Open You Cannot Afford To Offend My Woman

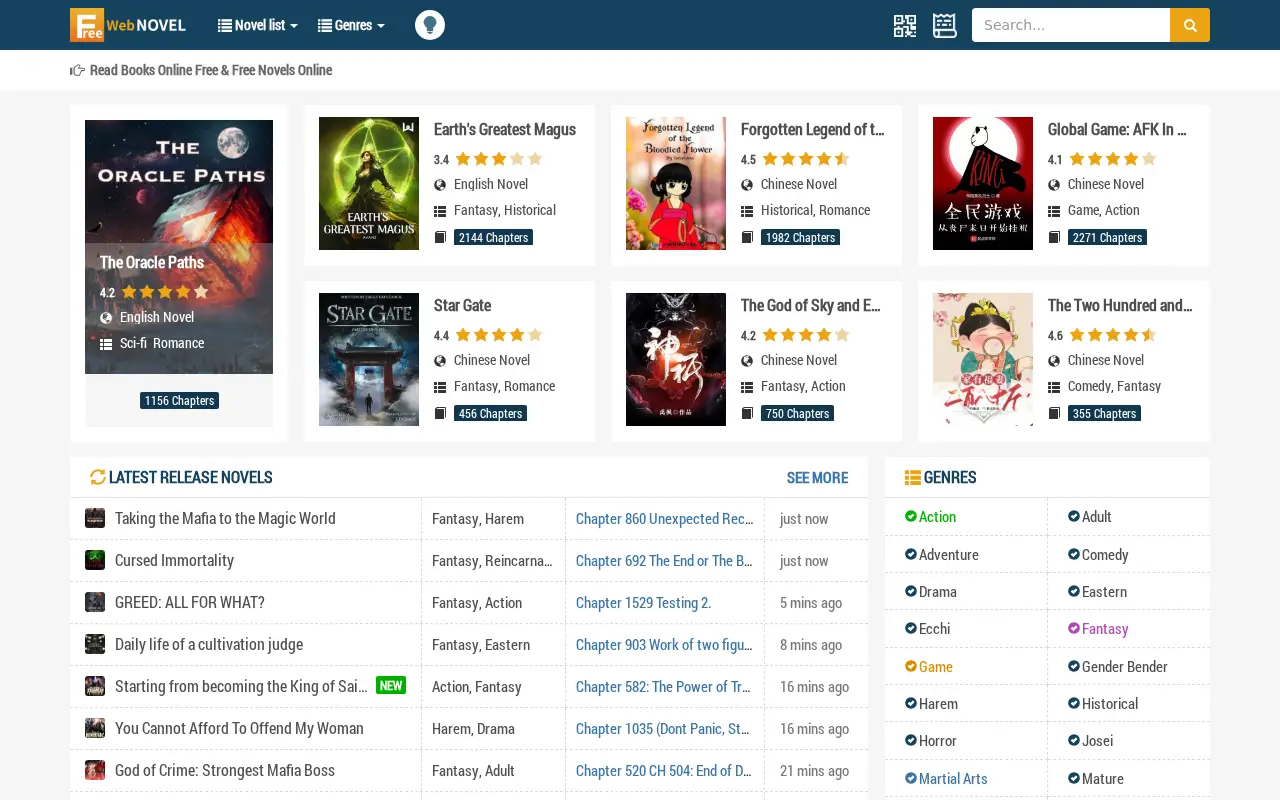239,728
